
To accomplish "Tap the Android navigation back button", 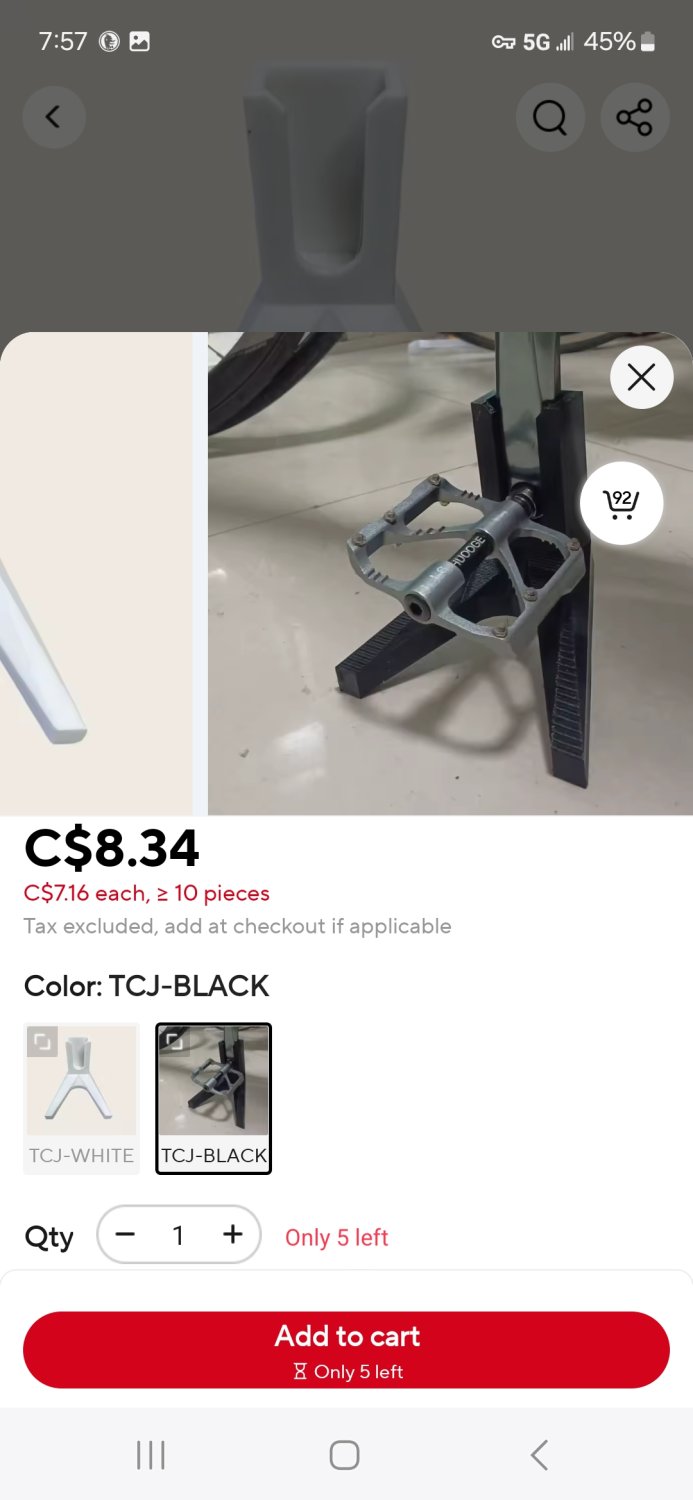I will coord(539,1455).
